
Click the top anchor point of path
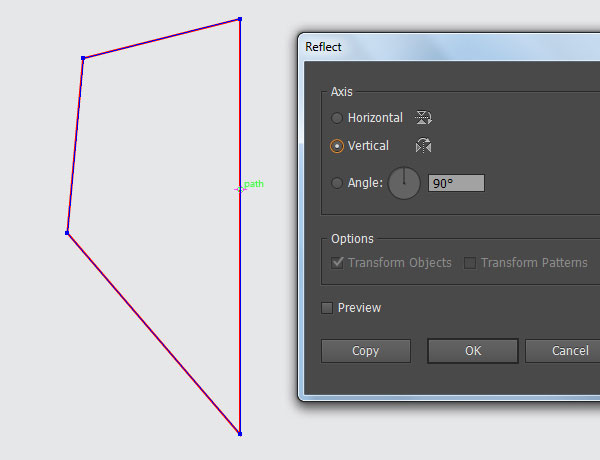(x=240, y=19)
